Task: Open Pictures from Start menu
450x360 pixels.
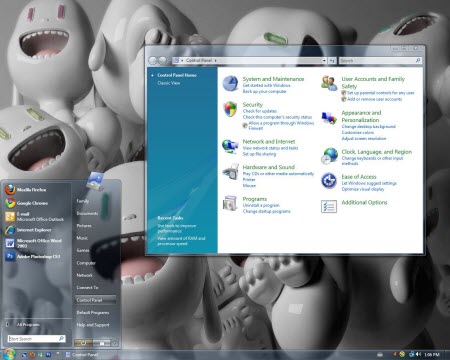Action: pos(84,226)
